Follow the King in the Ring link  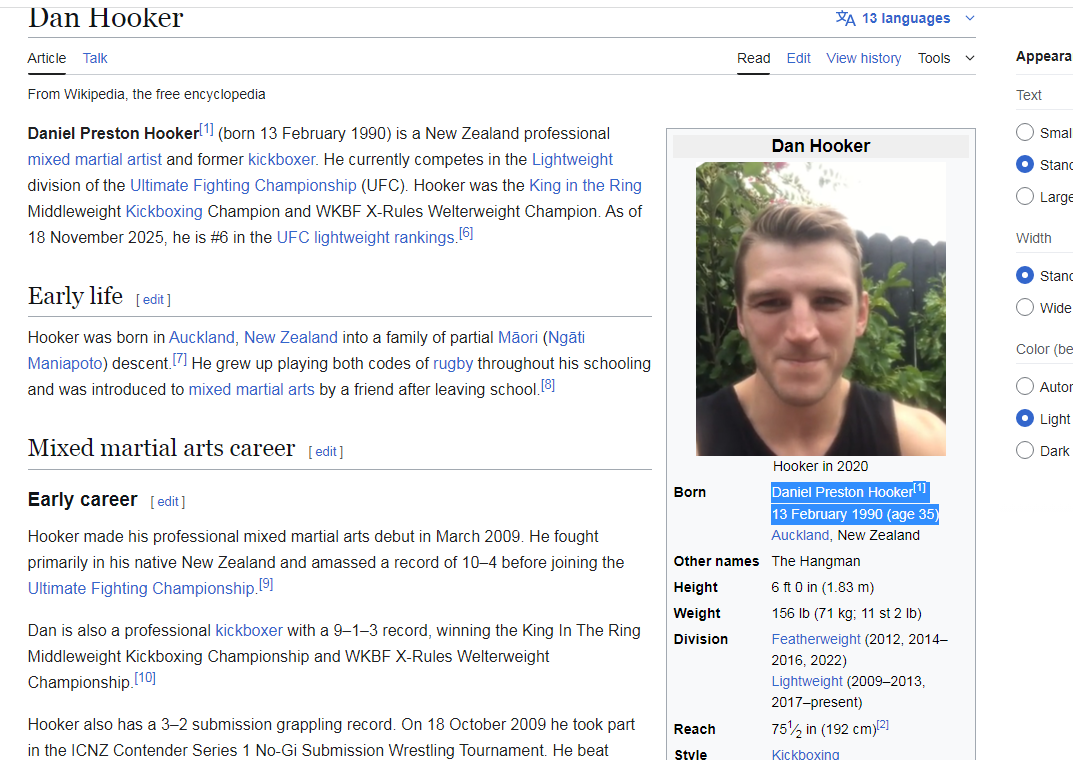tap(585, 185)
